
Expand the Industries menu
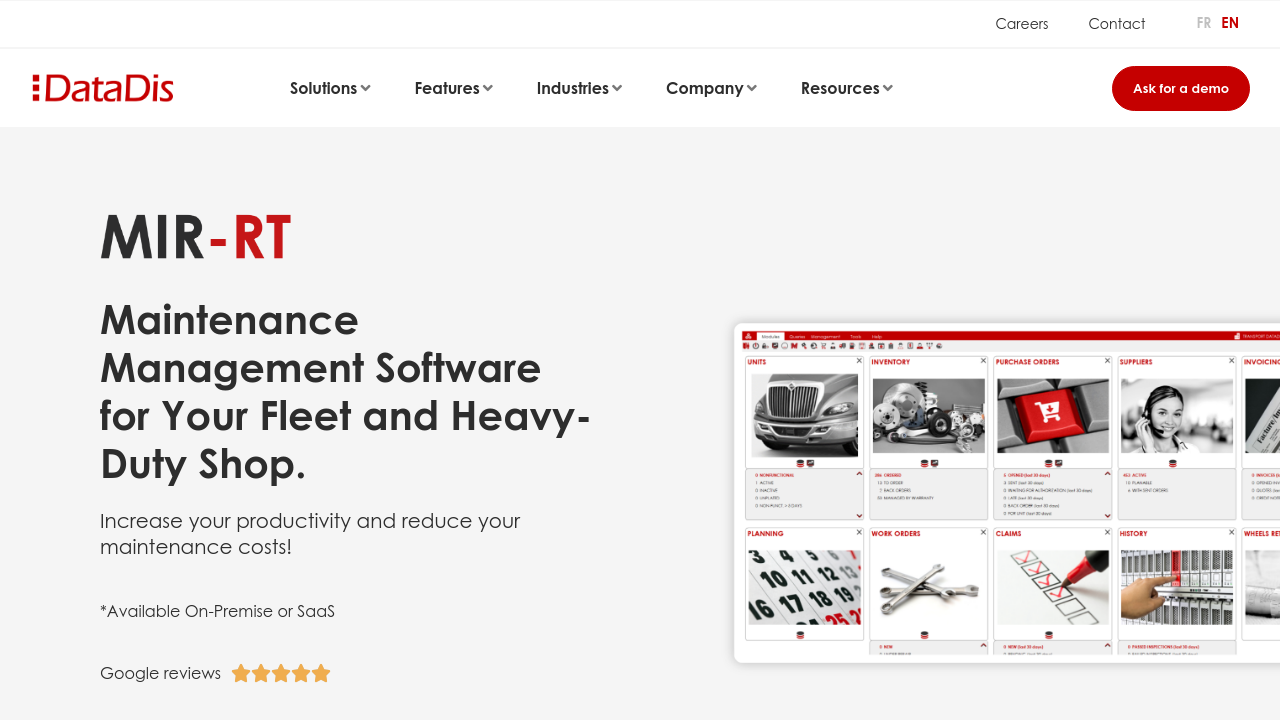click(579, 88)
